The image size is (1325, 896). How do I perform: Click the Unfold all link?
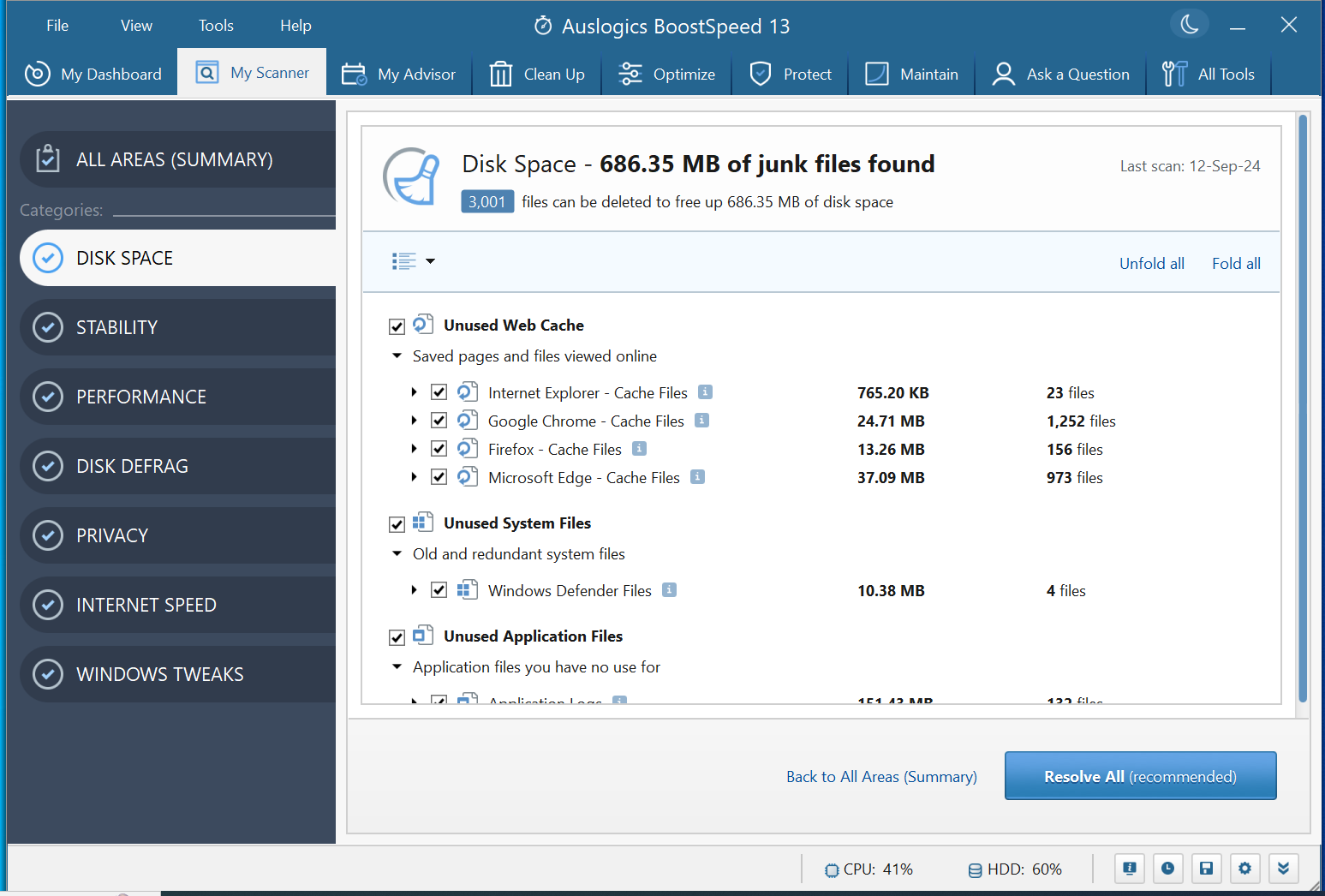[1151, 264]
